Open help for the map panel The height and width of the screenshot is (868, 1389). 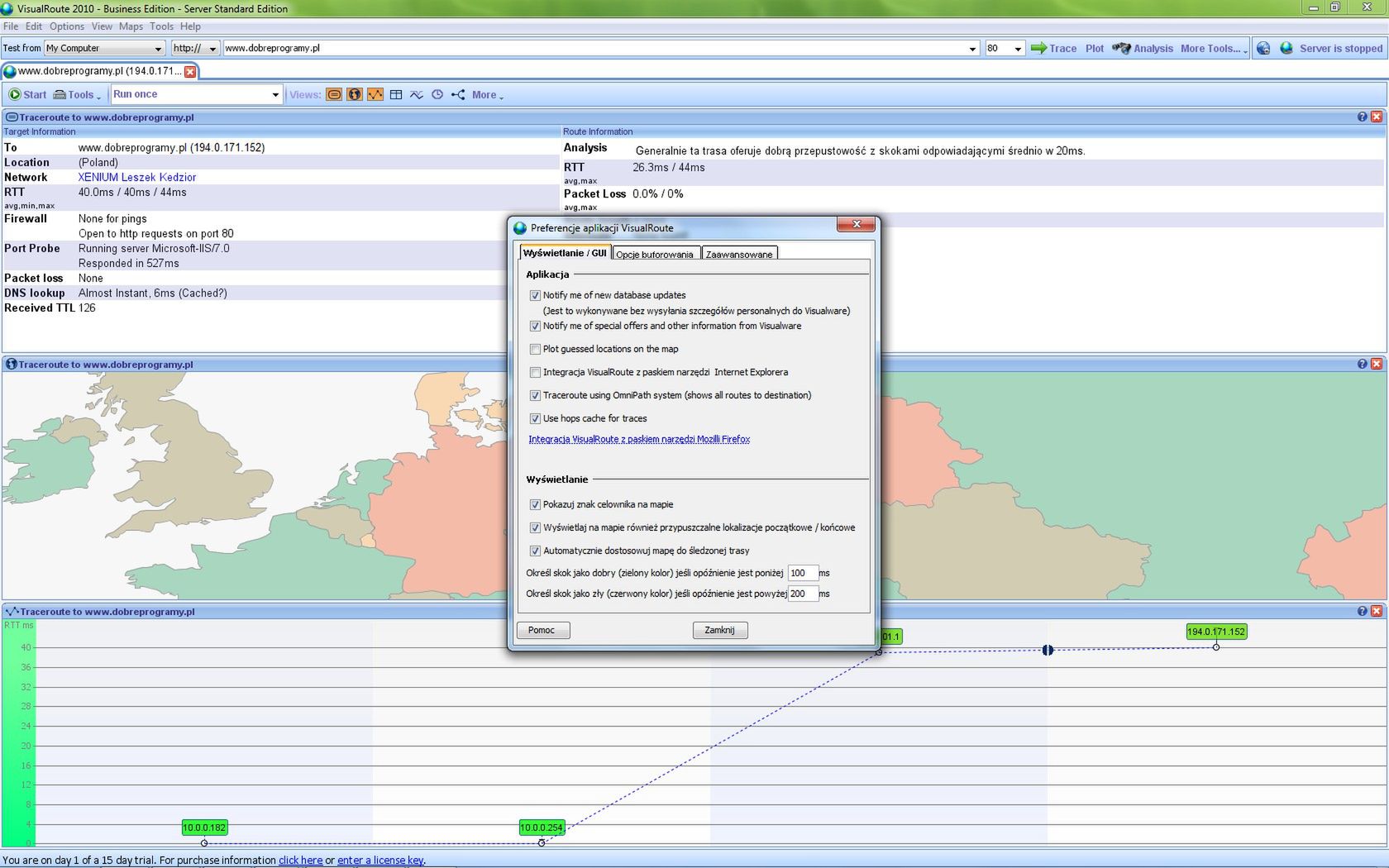pyautogui.click(x=1362, y=364)
